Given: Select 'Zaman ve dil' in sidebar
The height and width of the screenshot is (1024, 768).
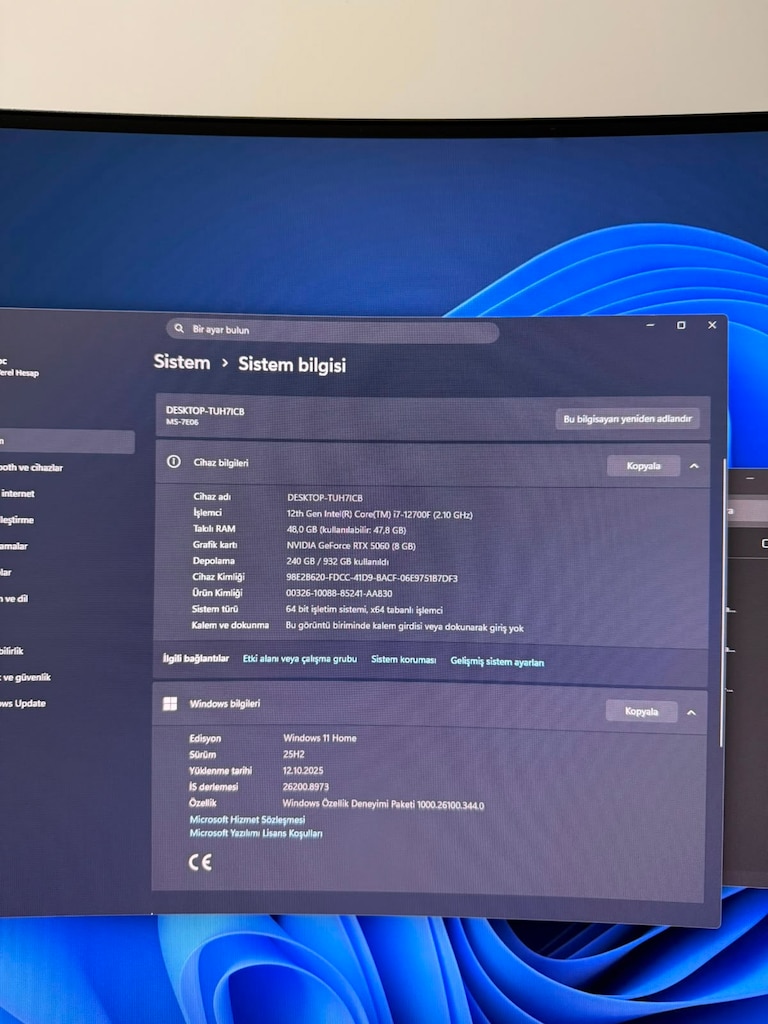Looking at the screenshot, I should point(14,598).
